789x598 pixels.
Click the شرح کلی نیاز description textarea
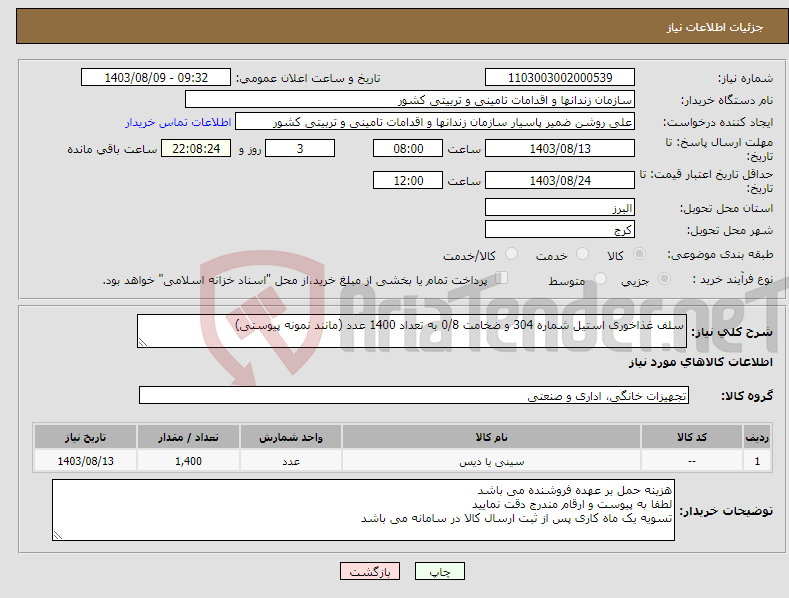click(x=412, y=331)
